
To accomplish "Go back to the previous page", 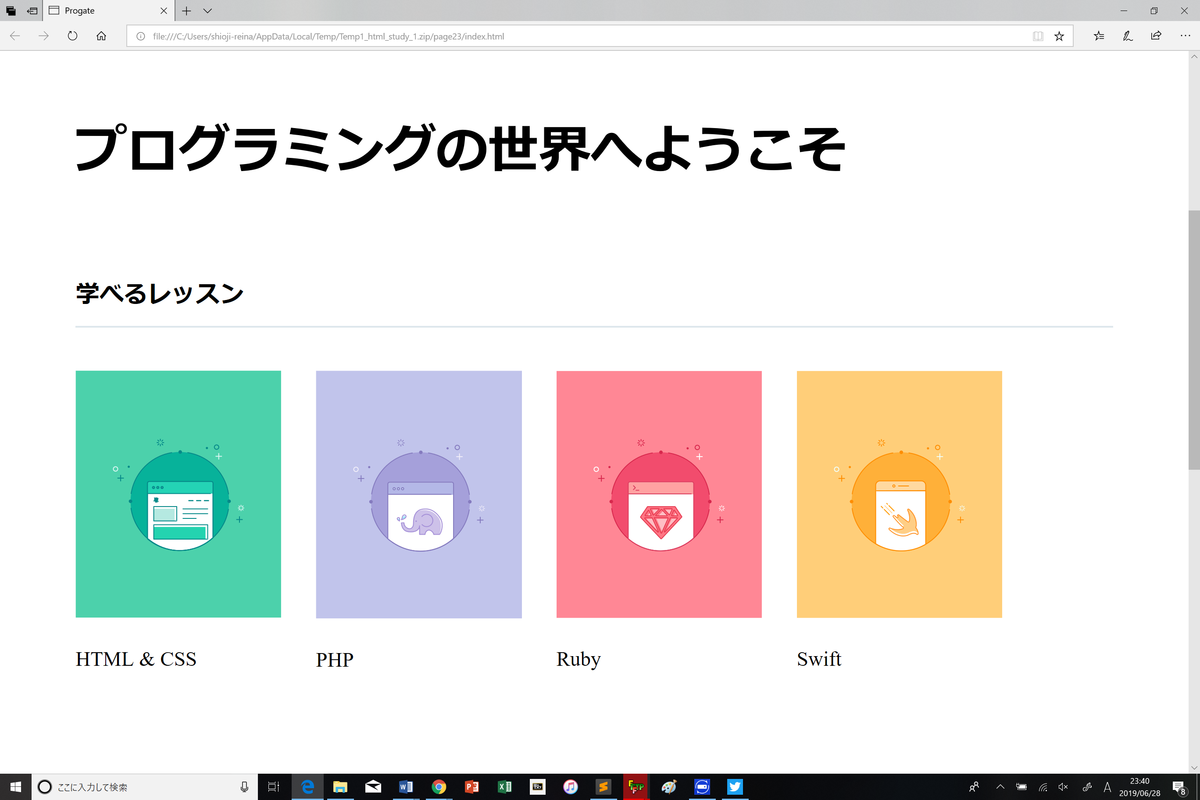I will [15, 36].
